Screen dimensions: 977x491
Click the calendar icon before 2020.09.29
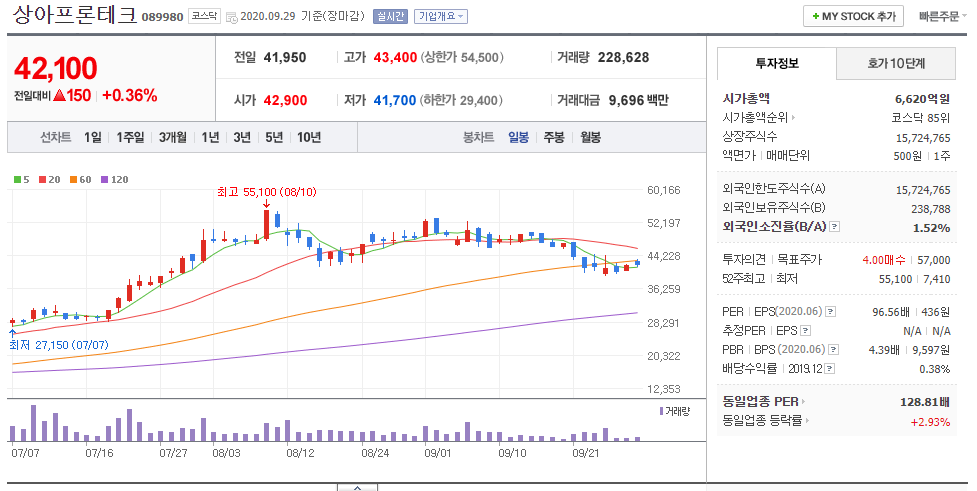coord(231,17)
